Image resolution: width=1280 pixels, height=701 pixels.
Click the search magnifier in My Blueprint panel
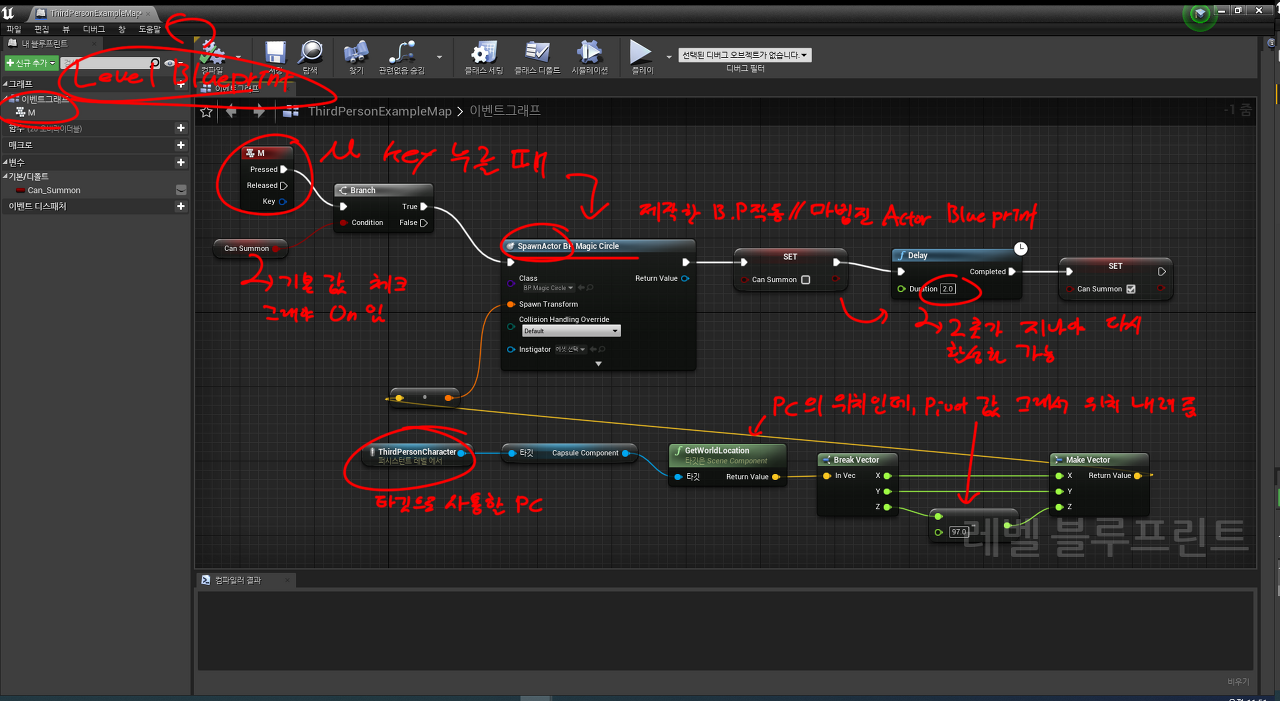pos(154,63)
